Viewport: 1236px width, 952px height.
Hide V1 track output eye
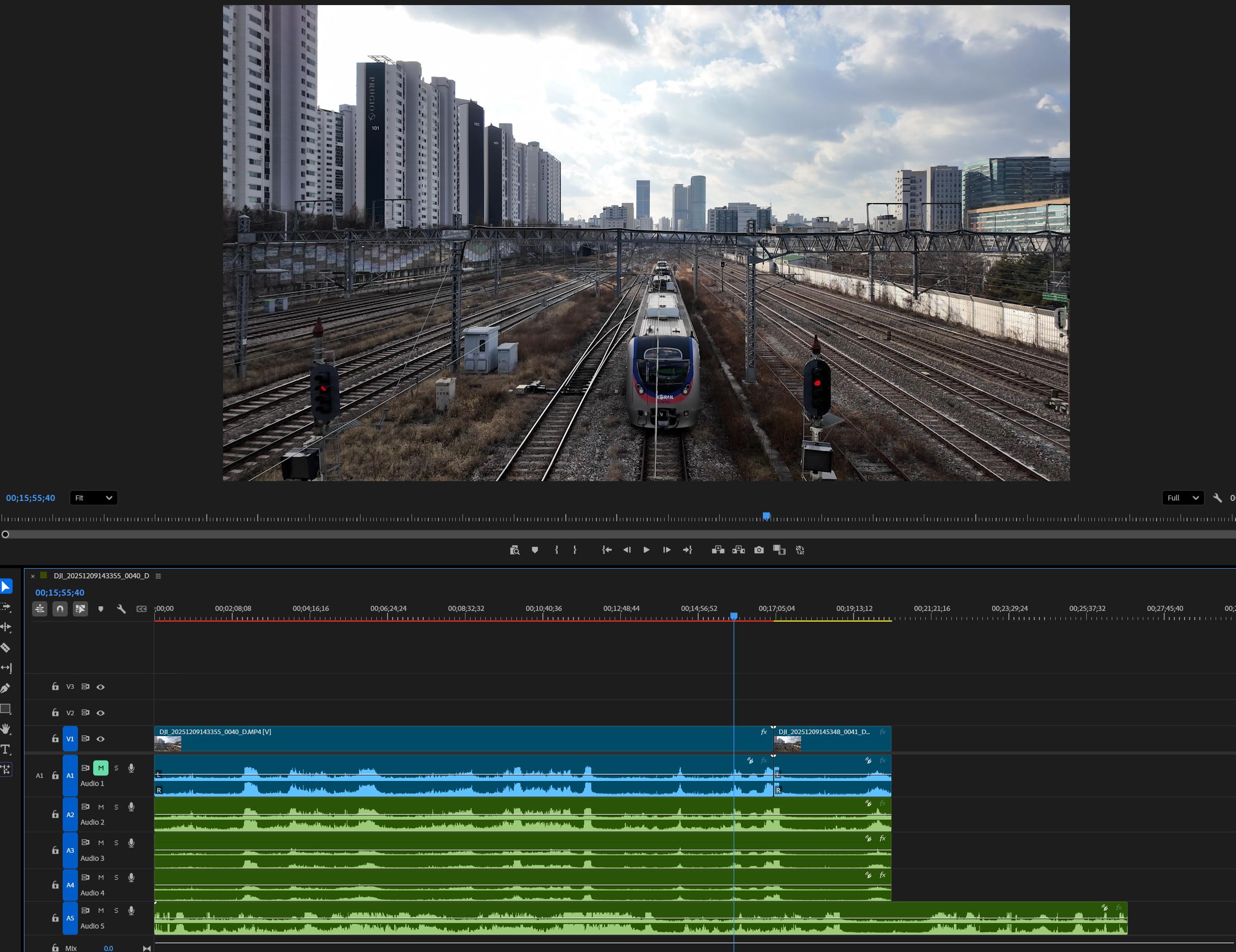pyautogui.click(x=101, y=739)
